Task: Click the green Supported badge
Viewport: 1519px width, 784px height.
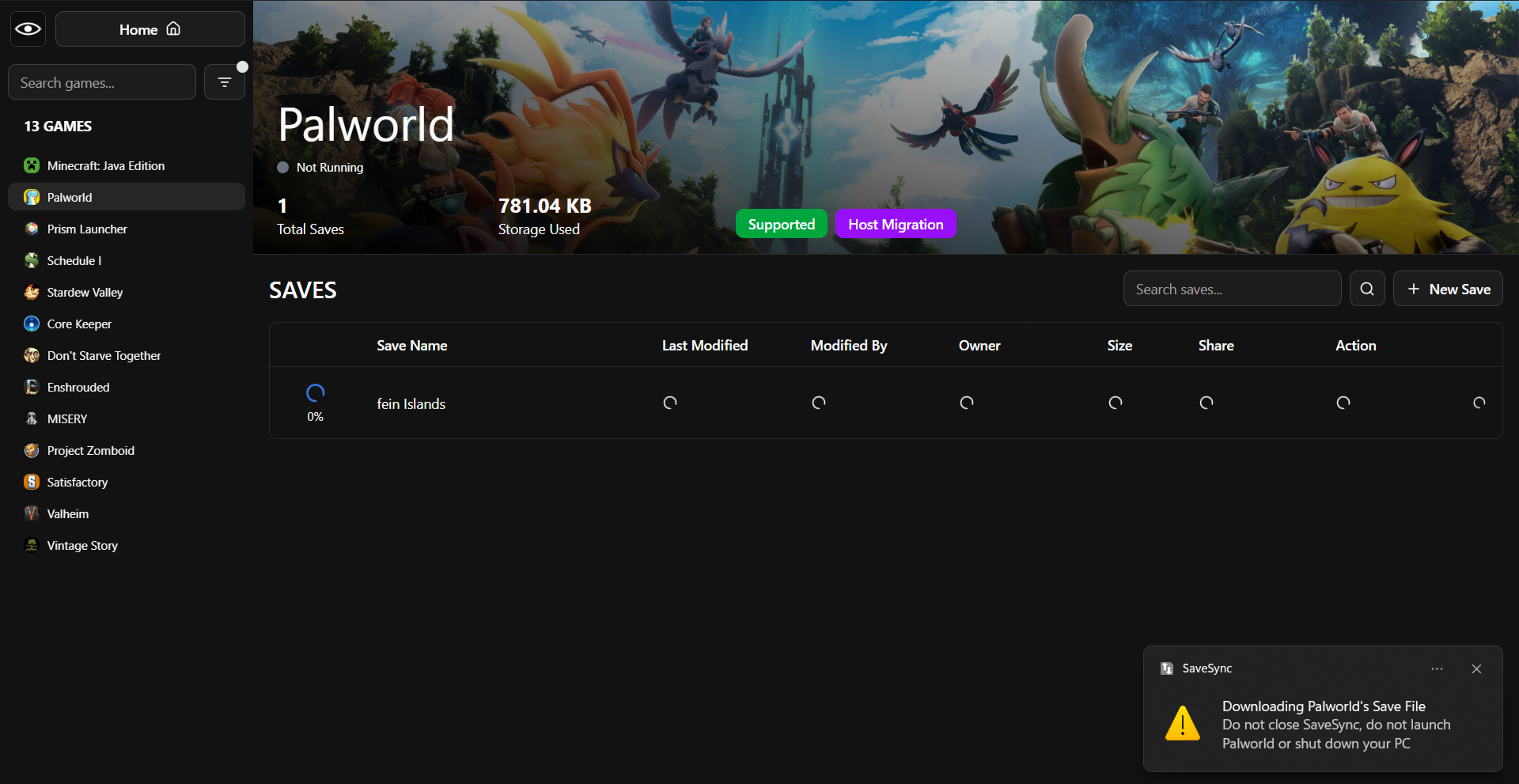Action: [782, 224]
